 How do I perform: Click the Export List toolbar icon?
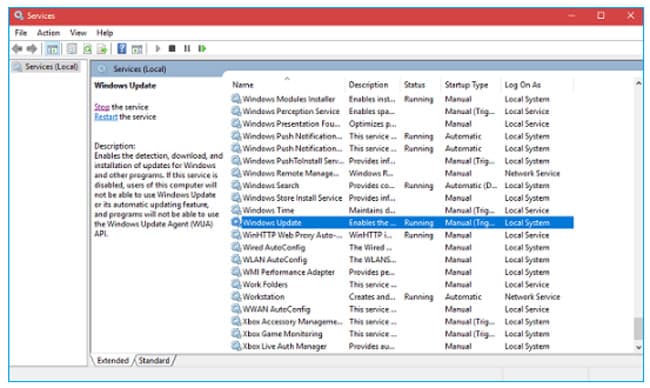[102, 49]
